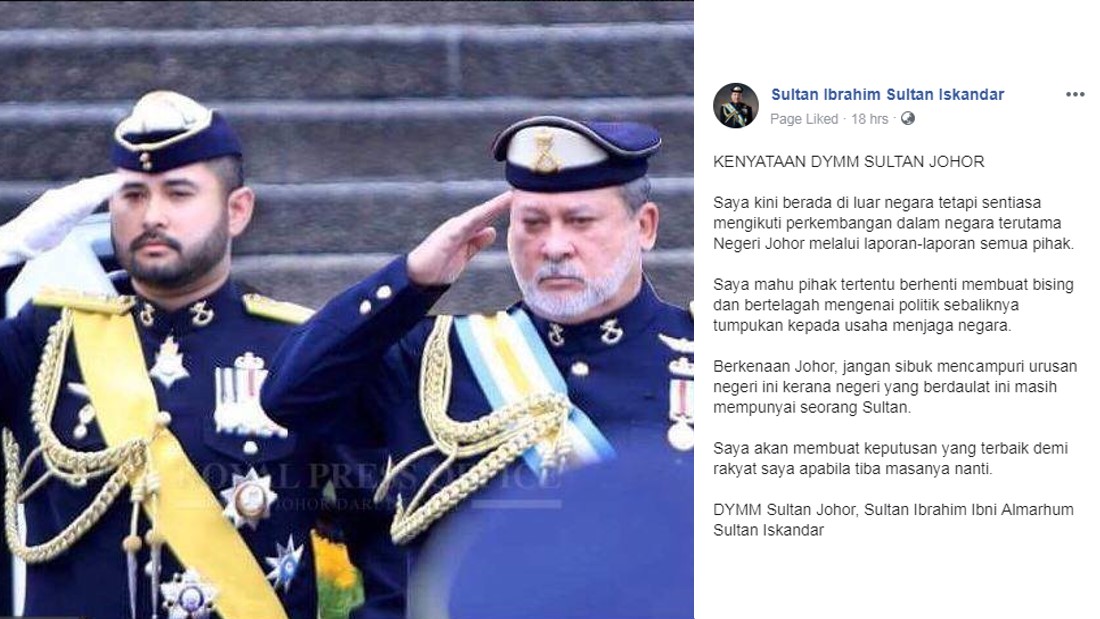Visit the Sultan Ibrahim Sultan Iskandar page link

pyautogui.click(x=887, y=94)
